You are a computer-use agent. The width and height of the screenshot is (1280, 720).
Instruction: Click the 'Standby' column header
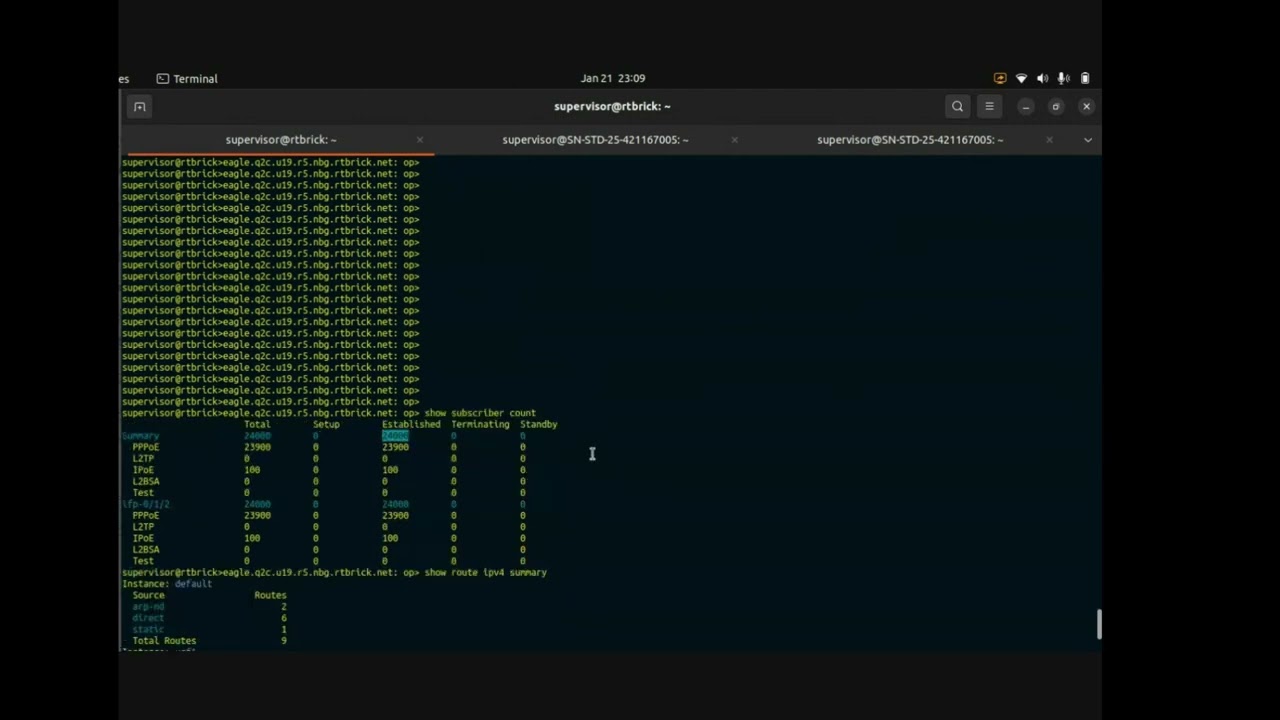pos(538,425)
